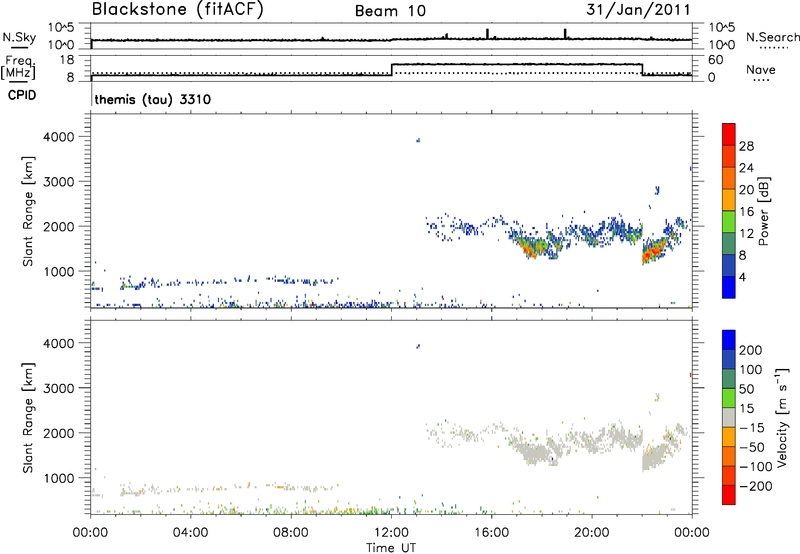
Task: Click the 28 label on Power colorbar
Action: (x=746, y=146)
